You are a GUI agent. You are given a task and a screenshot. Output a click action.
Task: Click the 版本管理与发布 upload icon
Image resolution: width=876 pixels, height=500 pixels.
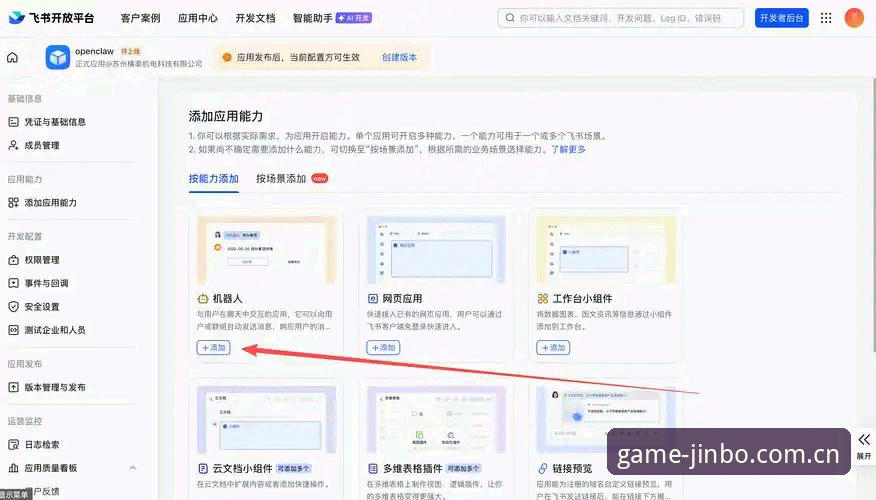[x=13, y=387]
